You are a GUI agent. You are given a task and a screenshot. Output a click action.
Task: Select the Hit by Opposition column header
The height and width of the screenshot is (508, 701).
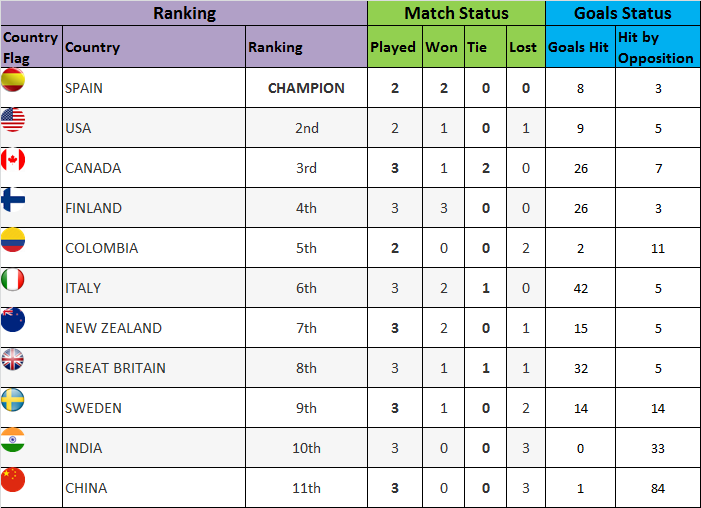[x=656, y=47]
